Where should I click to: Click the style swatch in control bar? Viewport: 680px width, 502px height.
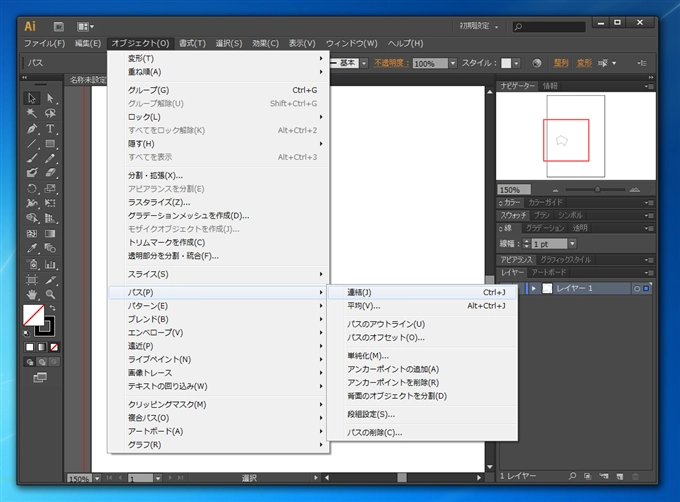506,63
